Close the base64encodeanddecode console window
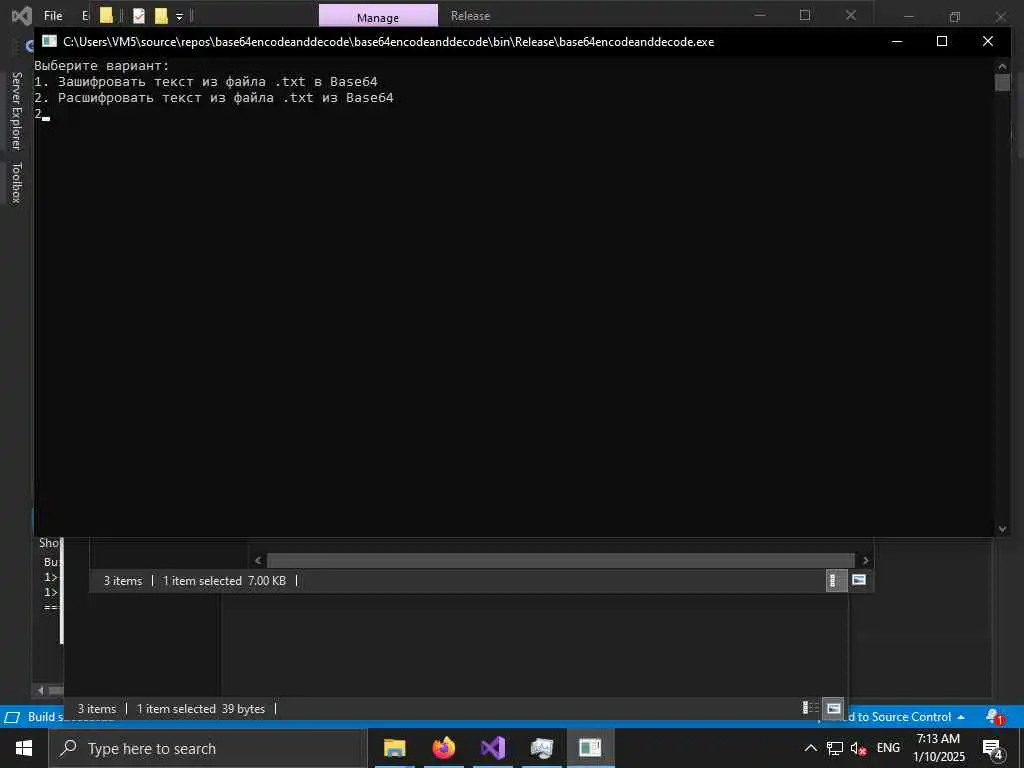Screen dimensions: 1024x768 [987, 41]
